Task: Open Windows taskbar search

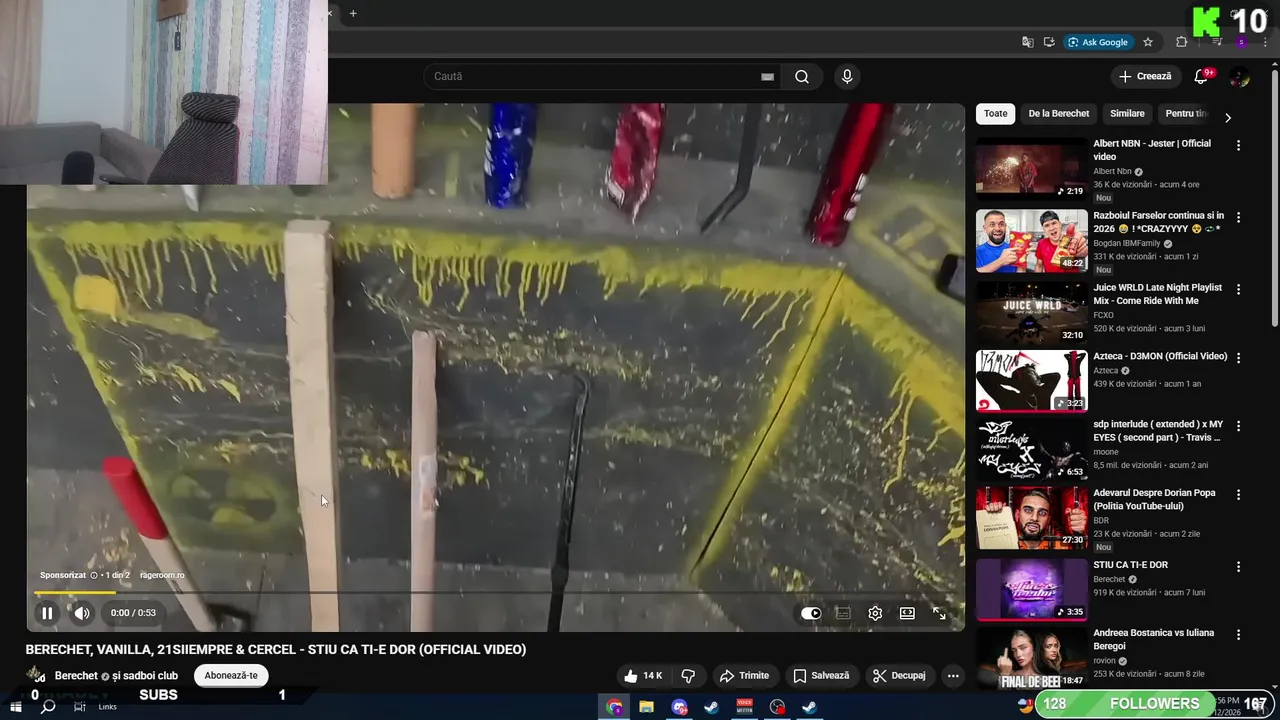Action: pyautogui.click(x=47, y=707)
